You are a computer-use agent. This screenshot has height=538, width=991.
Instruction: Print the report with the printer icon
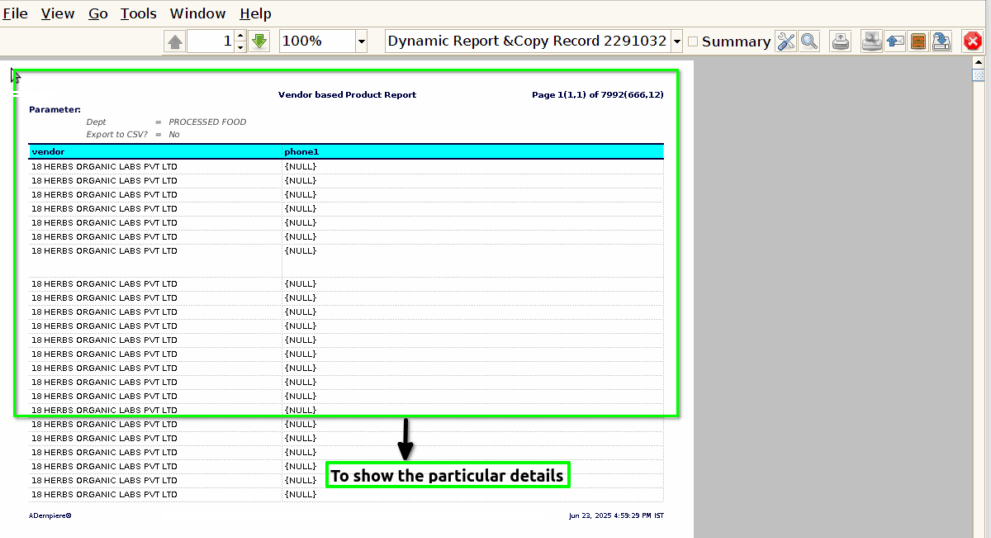click(x=840, y=42)
